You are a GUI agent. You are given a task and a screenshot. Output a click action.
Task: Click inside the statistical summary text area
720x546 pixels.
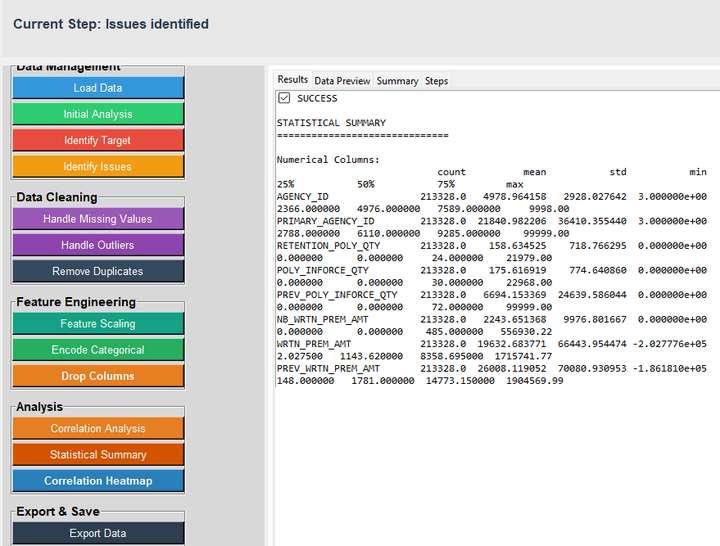[495, 450]
